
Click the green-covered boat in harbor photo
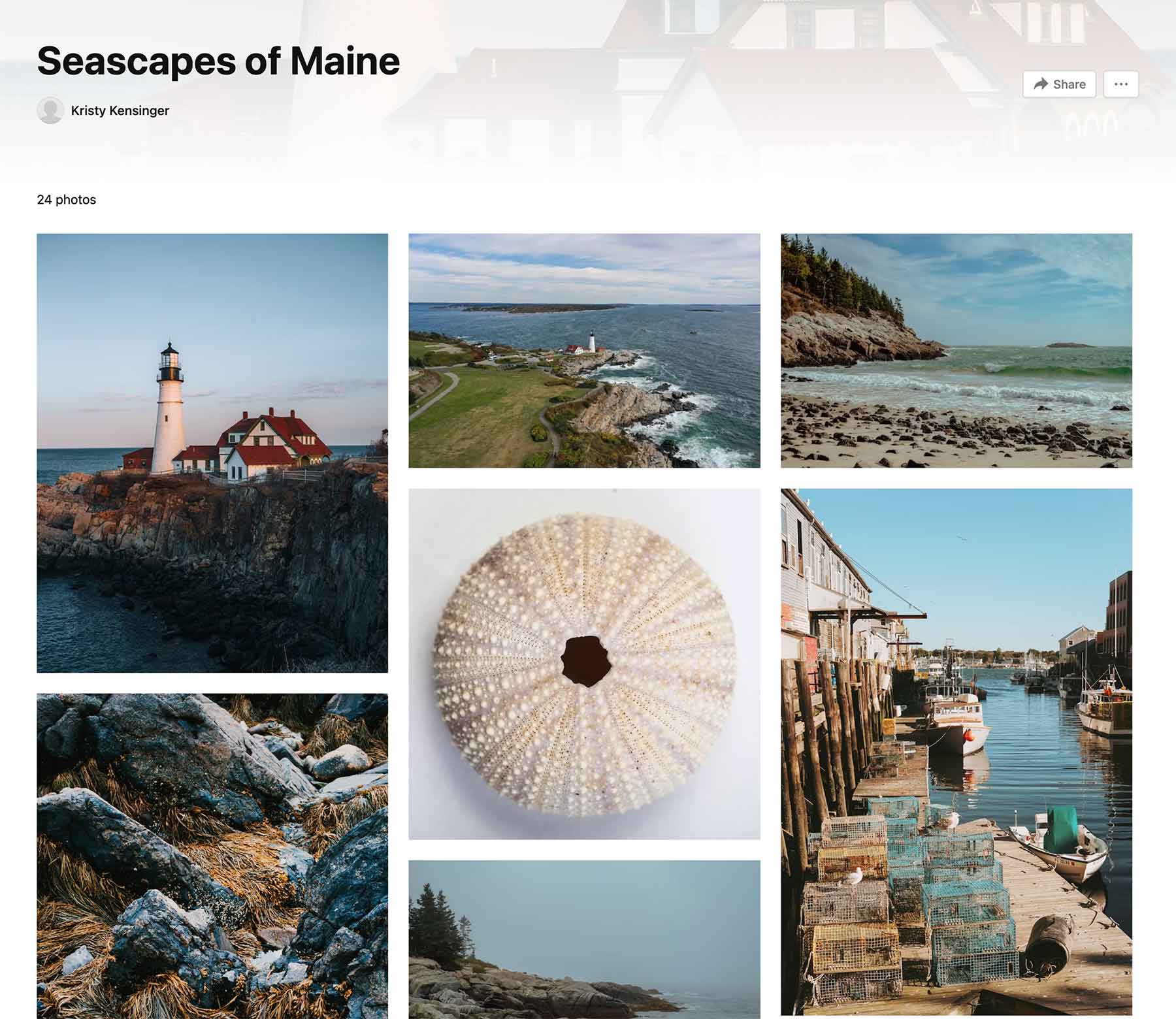click(1060, 843)
